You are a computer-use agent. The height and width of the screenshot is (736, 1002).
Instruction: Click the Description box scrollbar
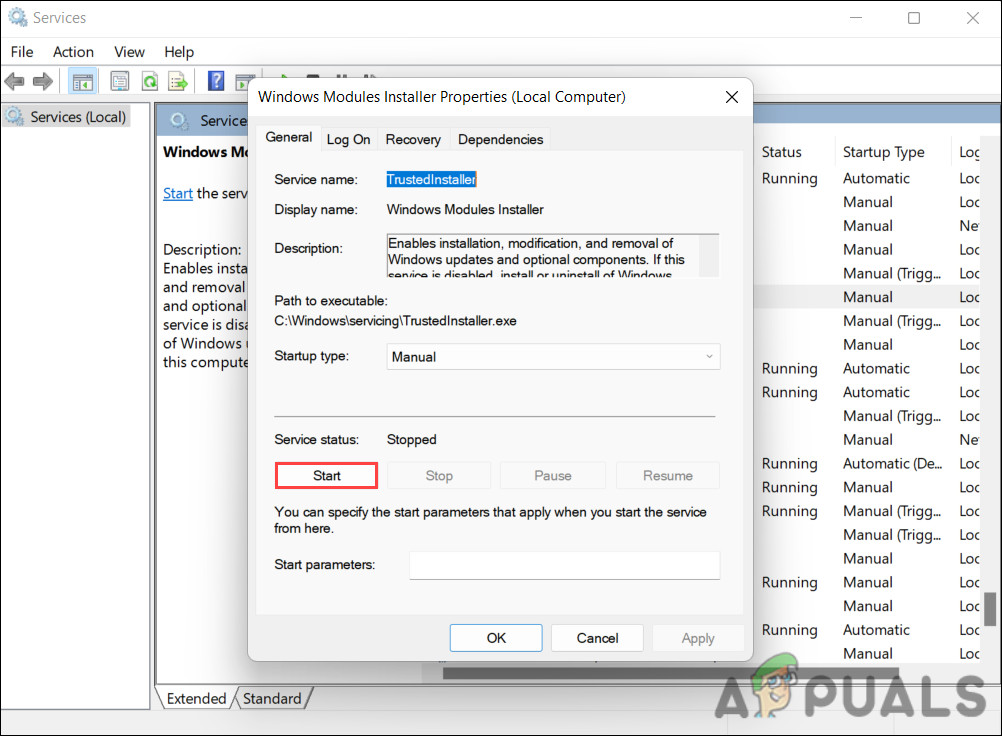click(x=709, y=256)
